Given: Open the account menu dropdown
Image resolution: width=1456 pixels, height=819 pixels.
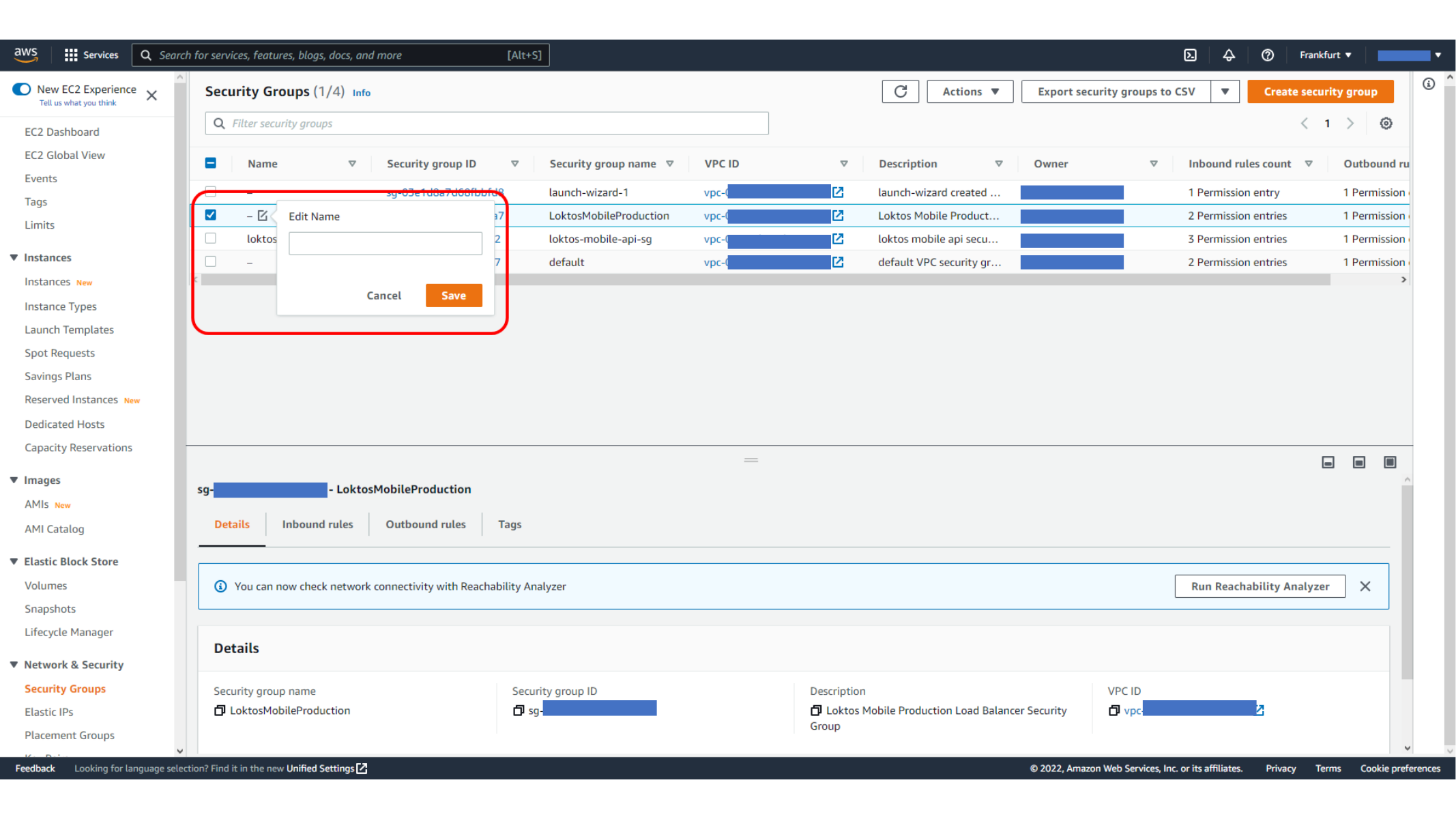Looking at the screenshot, I should (1408, 55).
